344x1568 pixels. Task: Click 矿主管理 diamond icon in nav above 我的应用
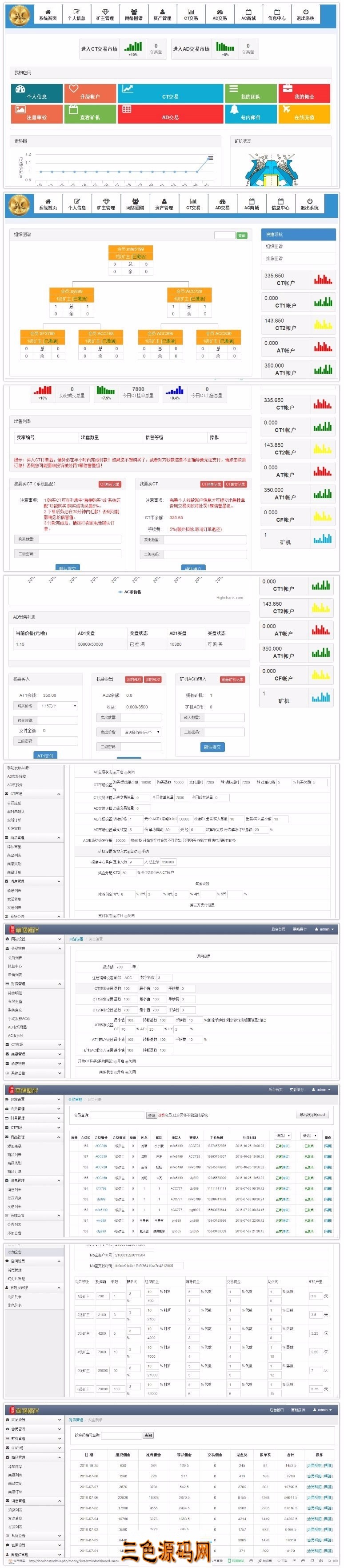[105, 12]
